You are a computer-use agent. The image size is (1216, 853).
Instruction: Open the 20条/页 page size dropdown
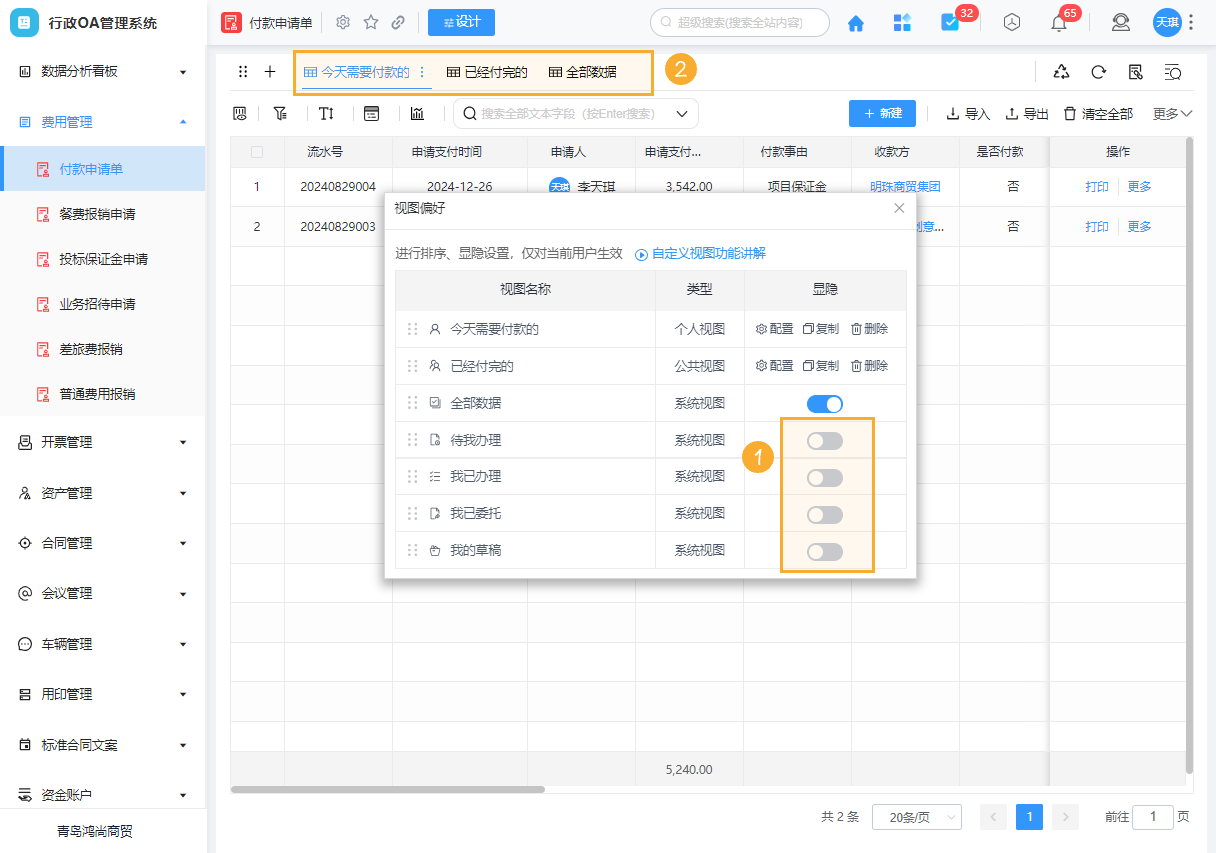[916, 816]
